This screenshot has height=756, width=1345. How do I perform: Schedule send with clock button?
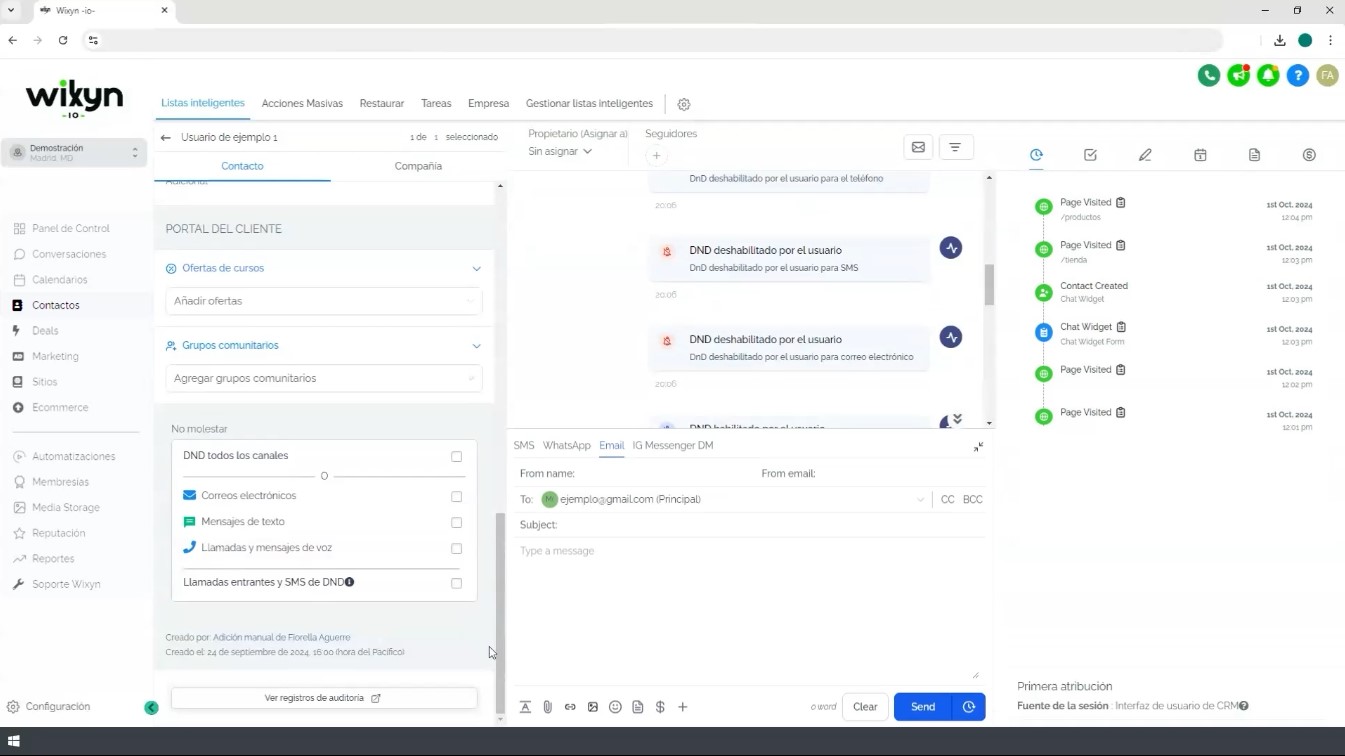click(x=969, y=707)
